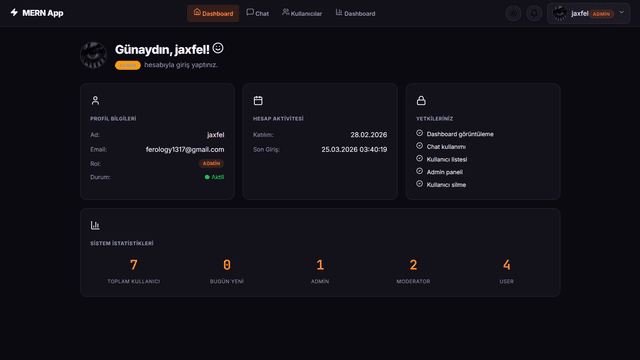The image size is (640, 360).
Task: Click the orange ADMIN badge under the greeting
Action: pyautogui.click(x=128, y=65)
